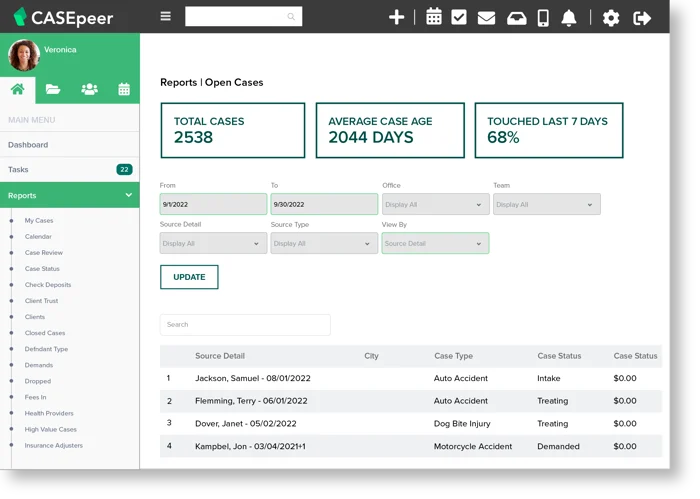This screenshot has height=499, width=700.
Task: Select row Flemming, Terry - 06/01/2022
Action: point(411,401)
